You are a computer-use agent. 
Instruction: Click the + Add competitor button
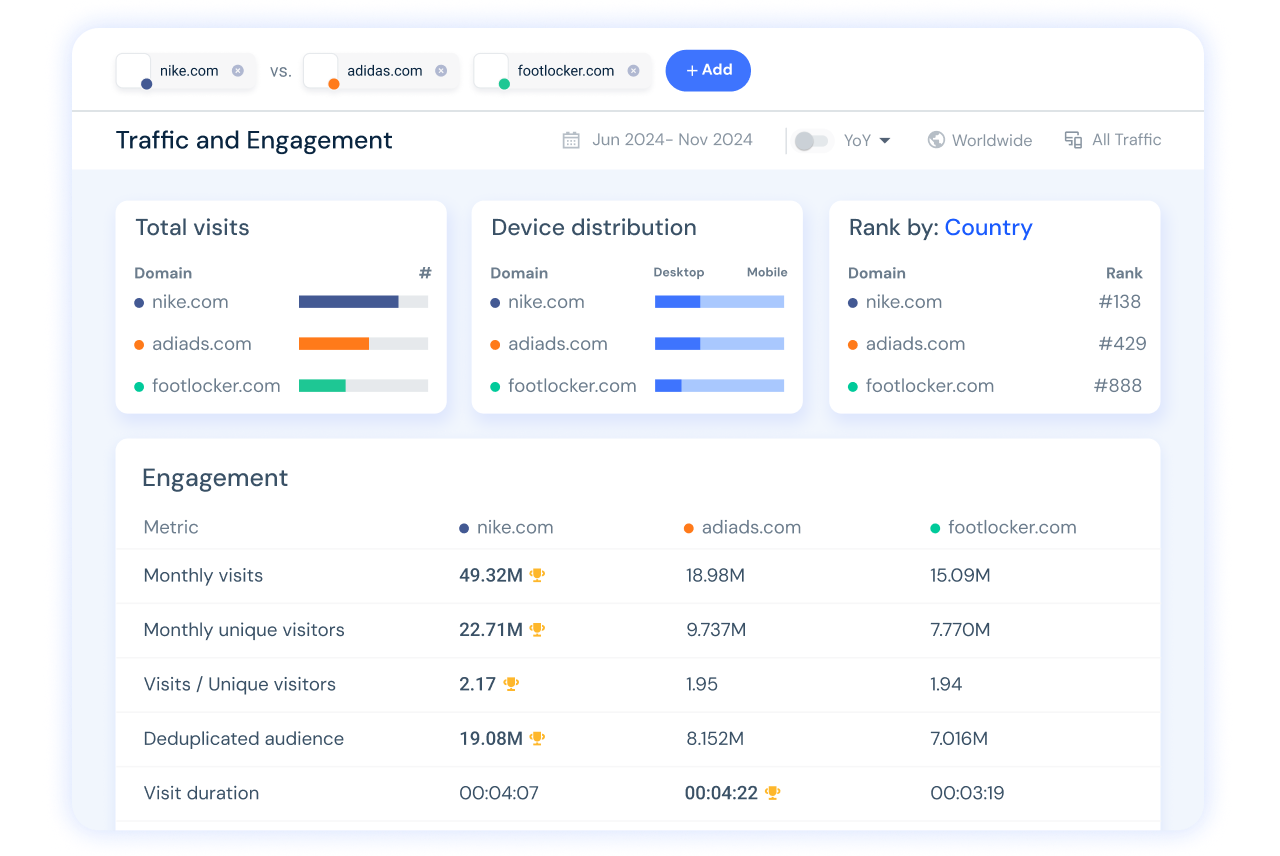708,70
